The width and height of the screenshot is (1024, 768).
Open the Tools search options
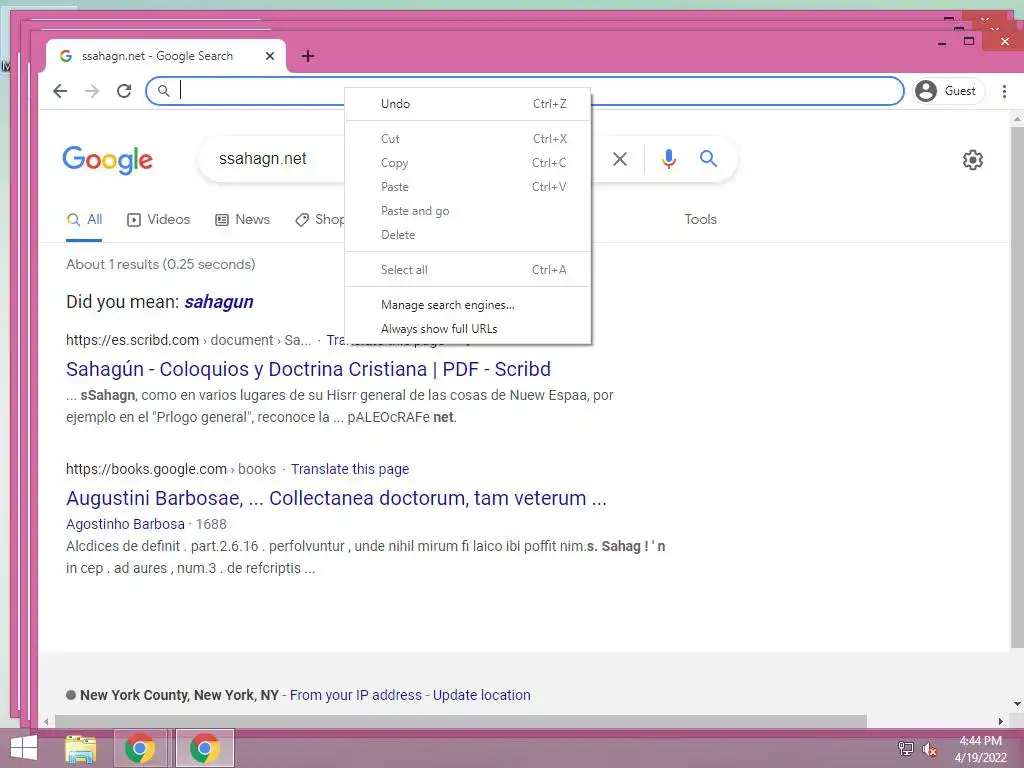pos(700,220)
